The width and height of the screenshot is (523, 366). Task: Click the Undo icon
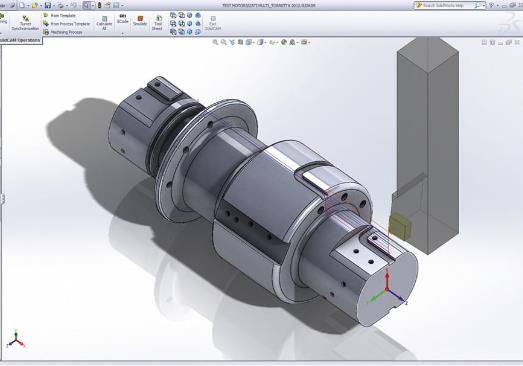tap(74, 5)
